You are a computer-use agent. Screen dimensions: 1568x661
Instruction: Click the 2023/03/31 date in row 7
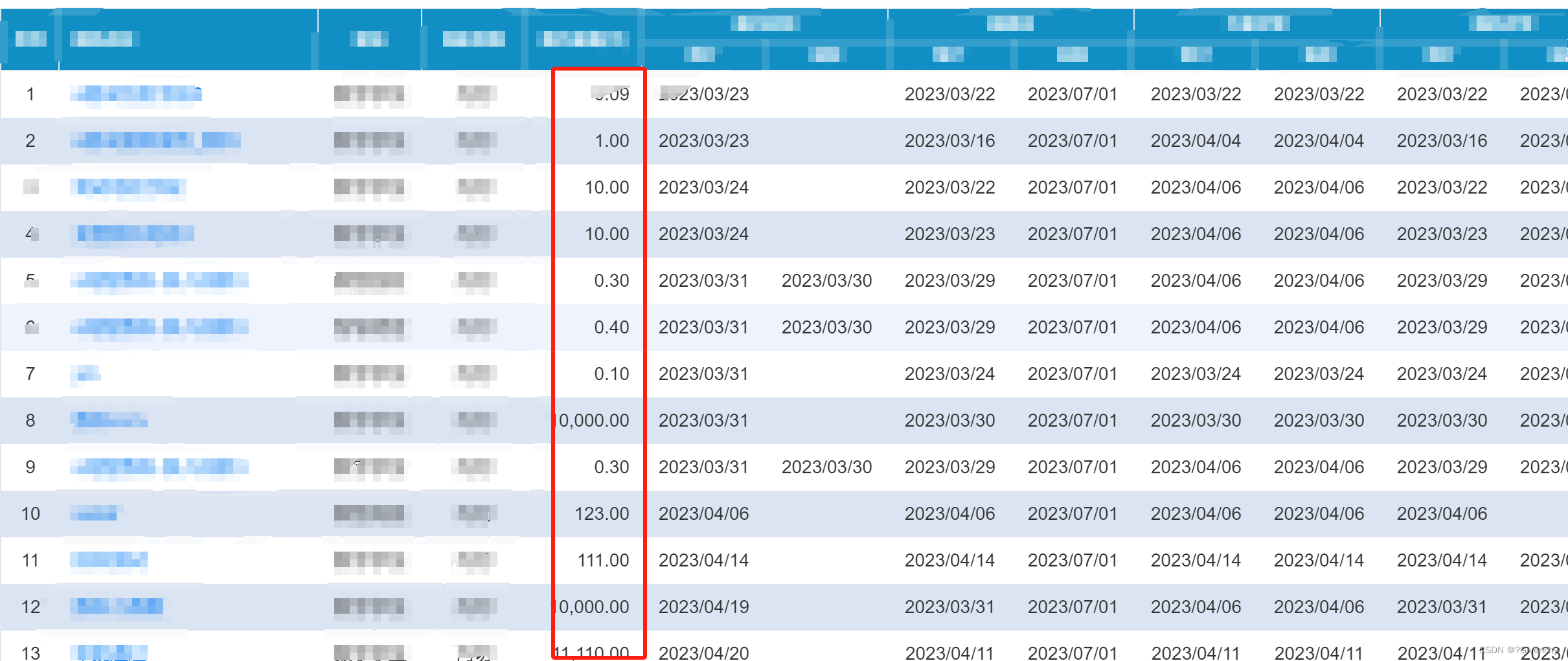pos(703,374)
